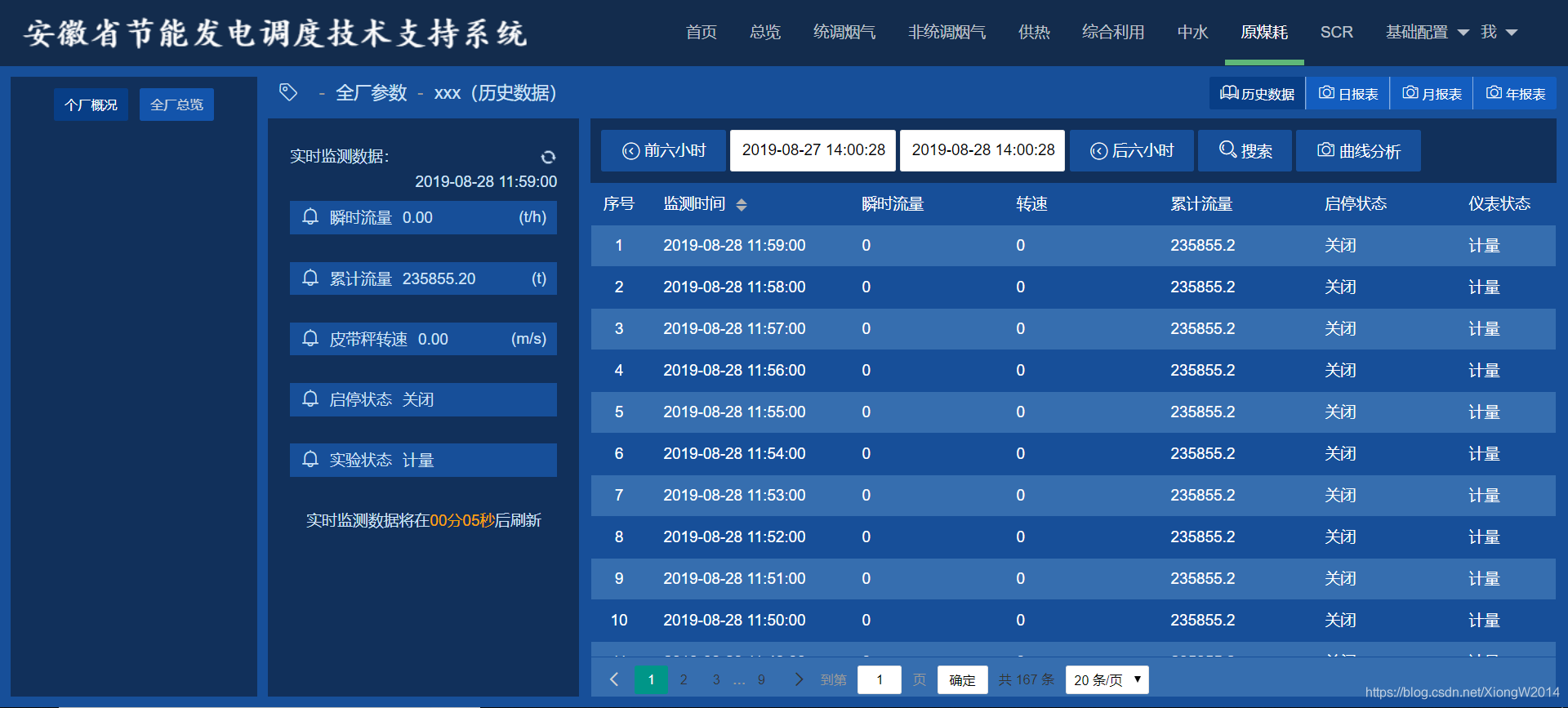The height and width of the screenshot is (708, 1568).
Task: Go to the 首页 nav tab
Action: (701, 32)
